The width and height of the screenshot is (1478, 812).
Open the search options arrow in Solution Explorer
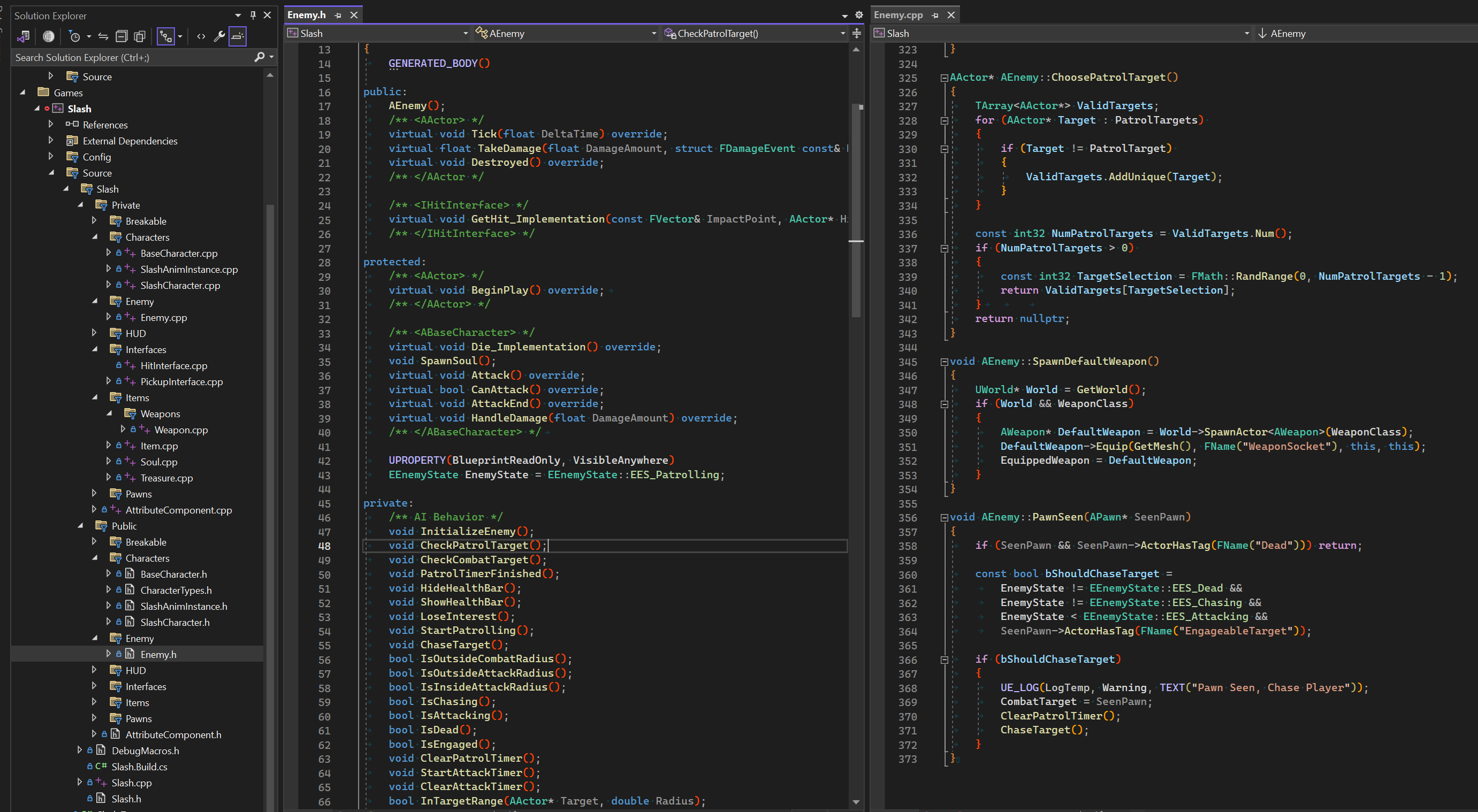click(x=271, y=57)
